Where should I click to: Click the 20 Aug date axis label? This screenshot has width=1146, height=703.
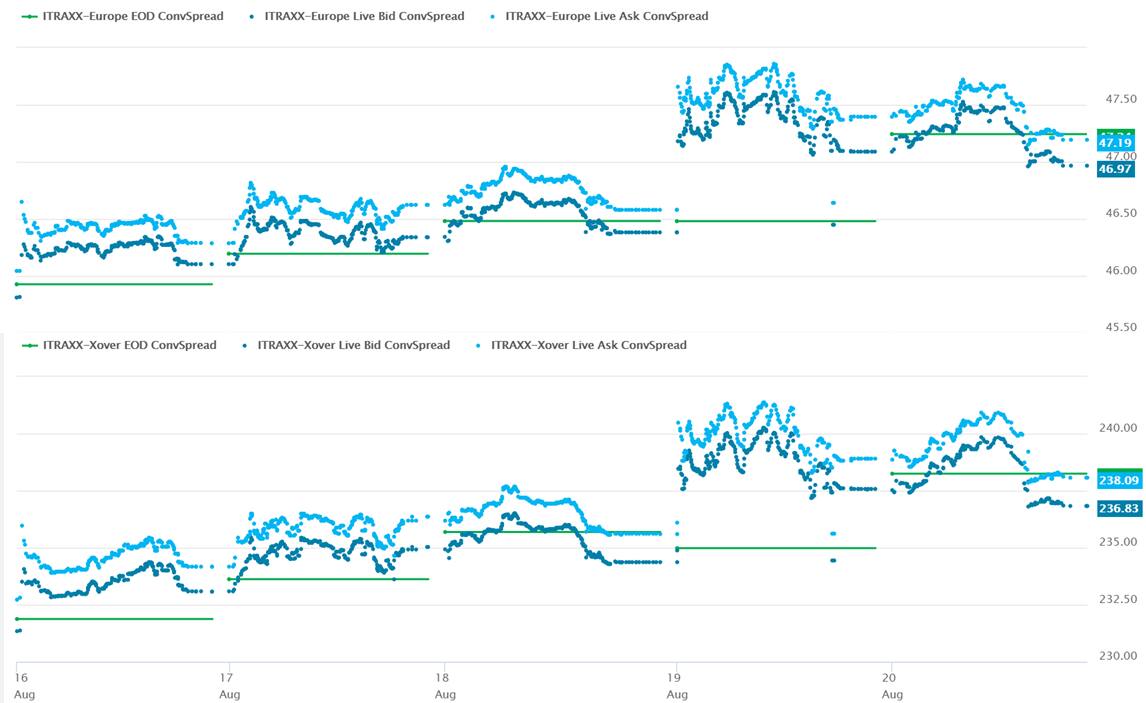click(x=892, y=685)
